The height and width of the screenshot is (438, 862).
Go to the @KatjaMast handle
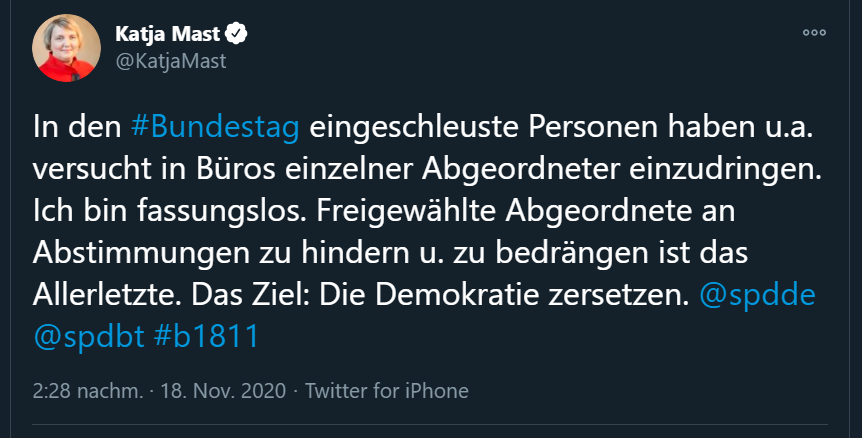click(170, 61)
